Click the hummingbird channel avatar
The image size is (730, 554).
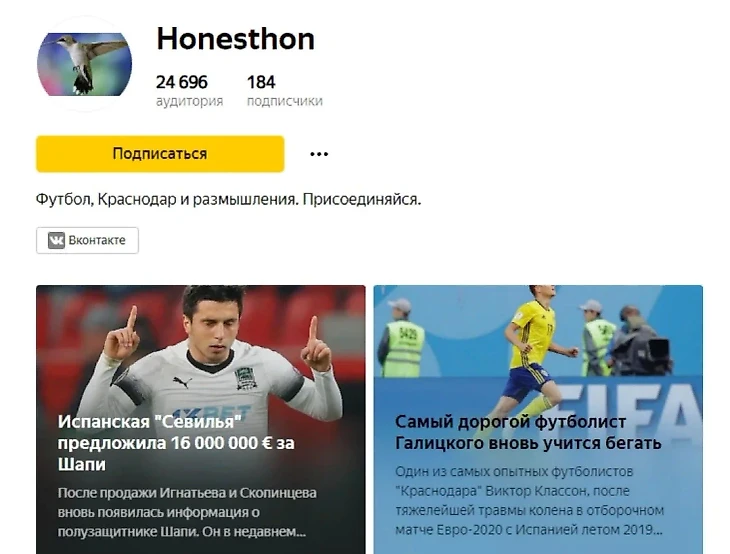click(x=84, y=64)
